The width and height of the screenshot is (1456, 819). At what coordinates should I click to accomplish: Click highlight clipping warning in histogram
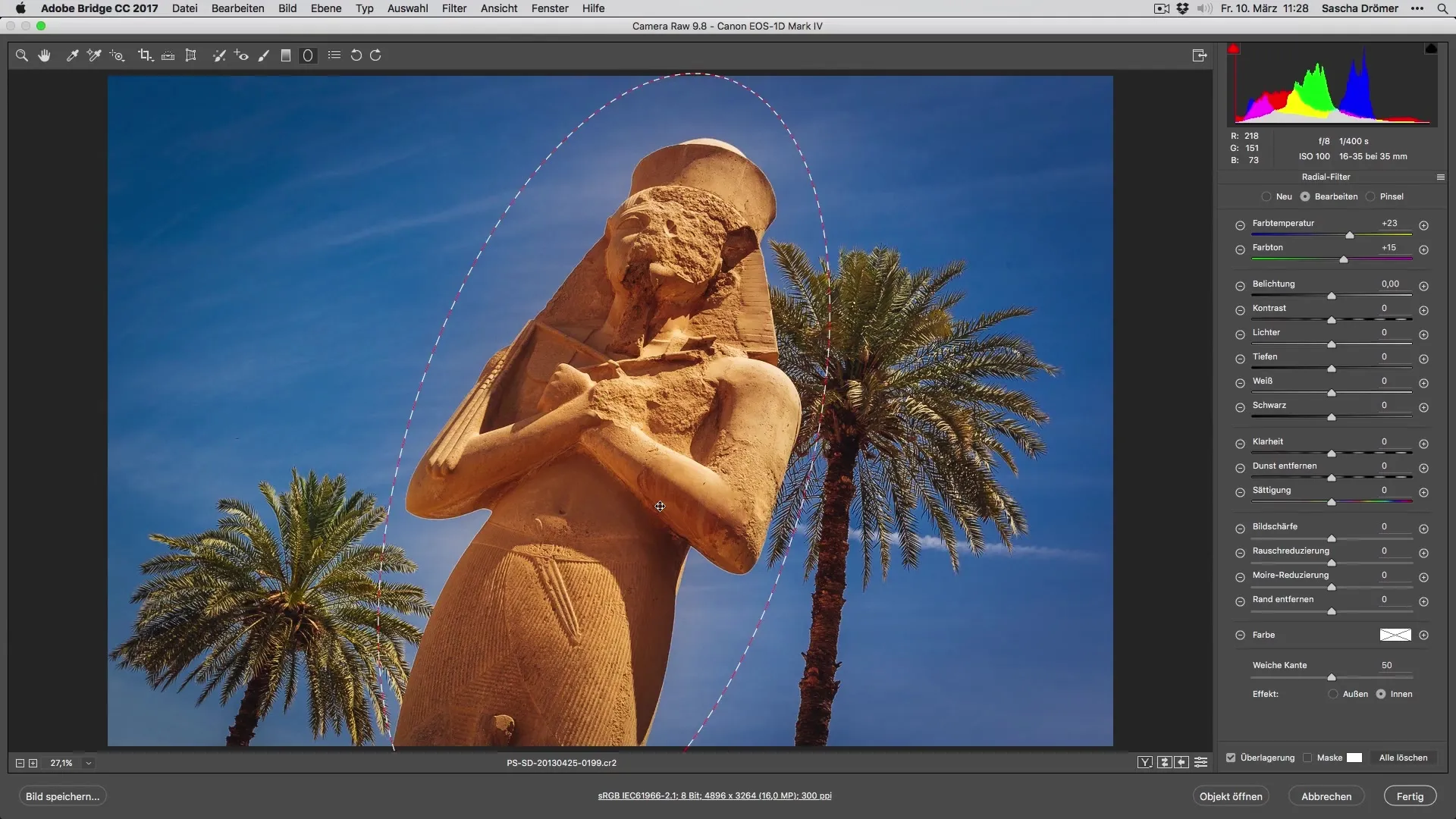click(x=1431, y=49)
